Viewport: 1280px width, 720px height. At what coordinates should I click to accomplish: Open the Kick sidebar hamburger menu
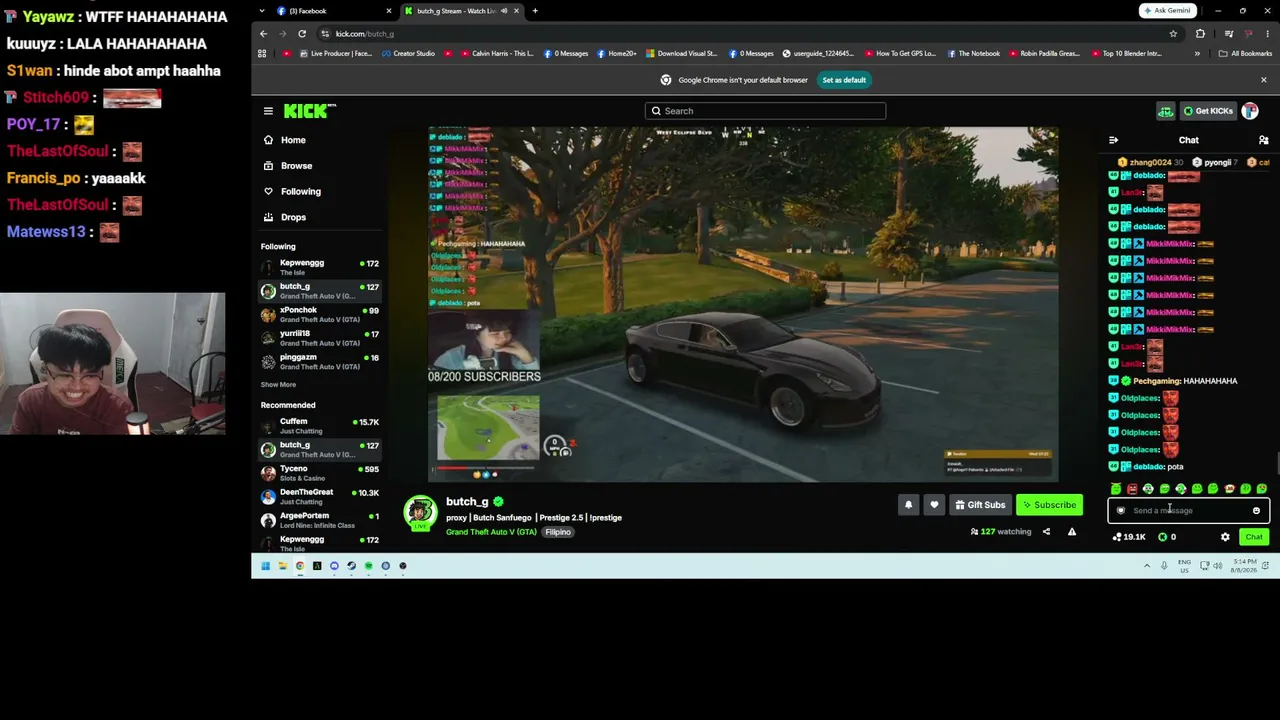click(268, 111)
